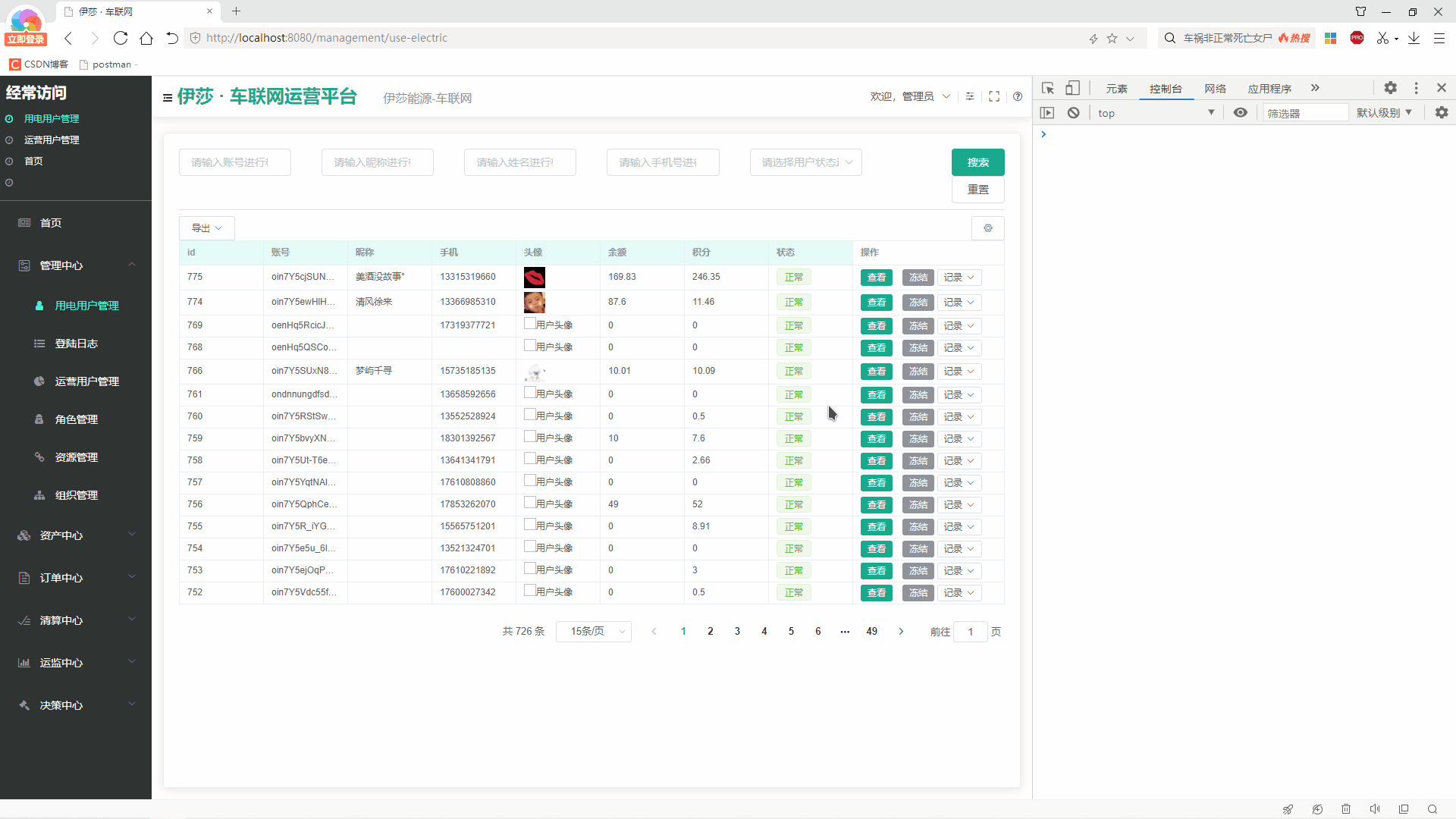This screenshot has width=1456, height=819.
Task: Click browser home icon
Action: pyautogui.click(x=146, y=38)
